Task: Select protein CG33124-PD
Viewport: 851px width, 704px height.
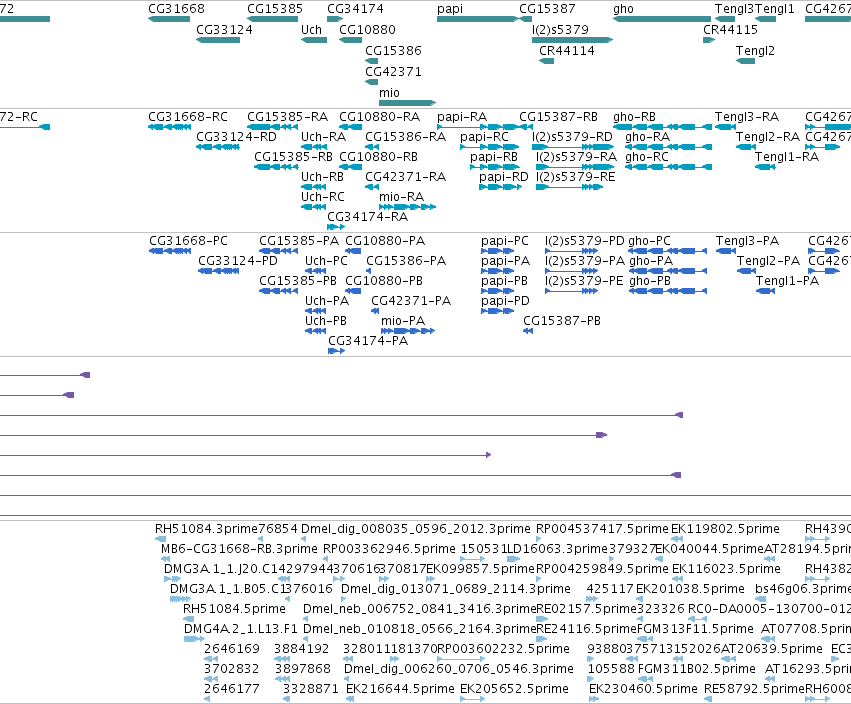Action: click(x=238, y=261)
